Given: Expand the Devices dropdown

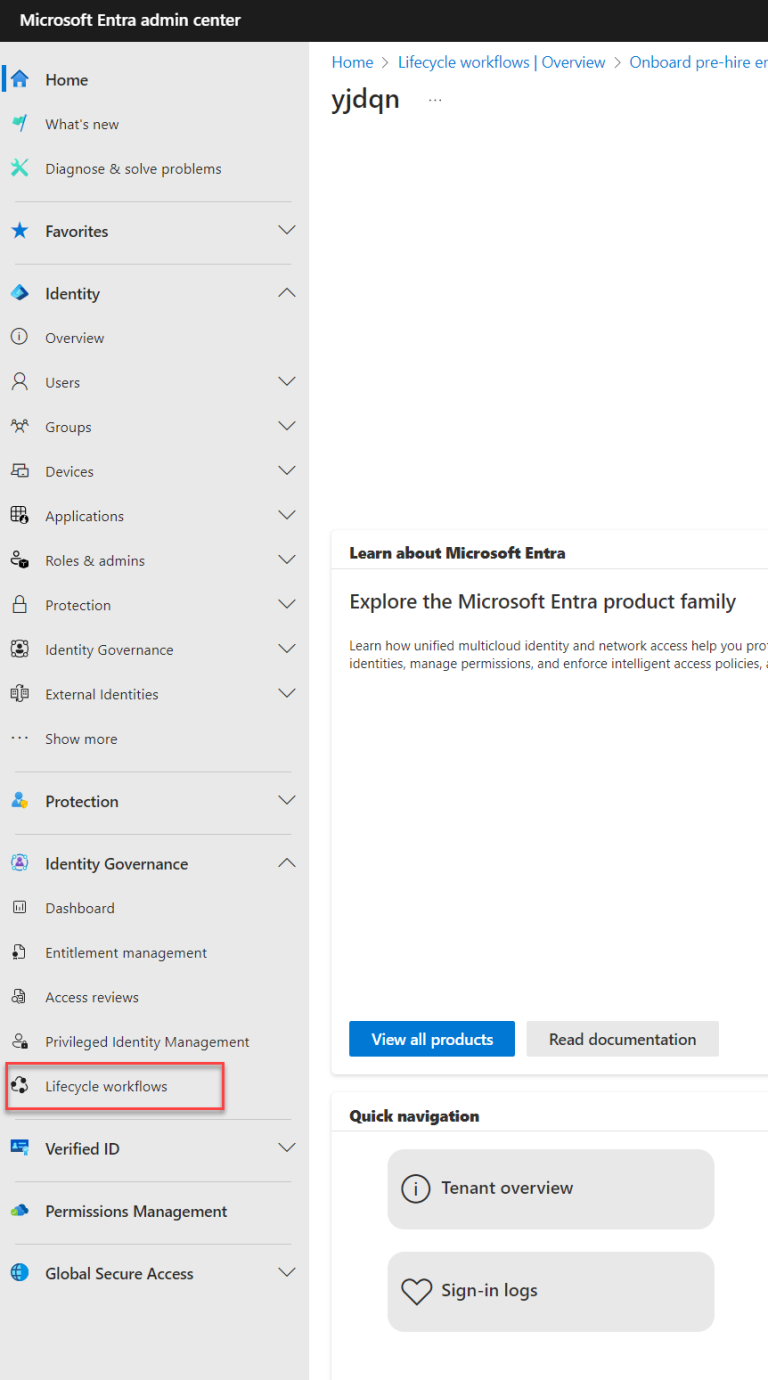Looking at the screenshot, I should pos(287,470).
